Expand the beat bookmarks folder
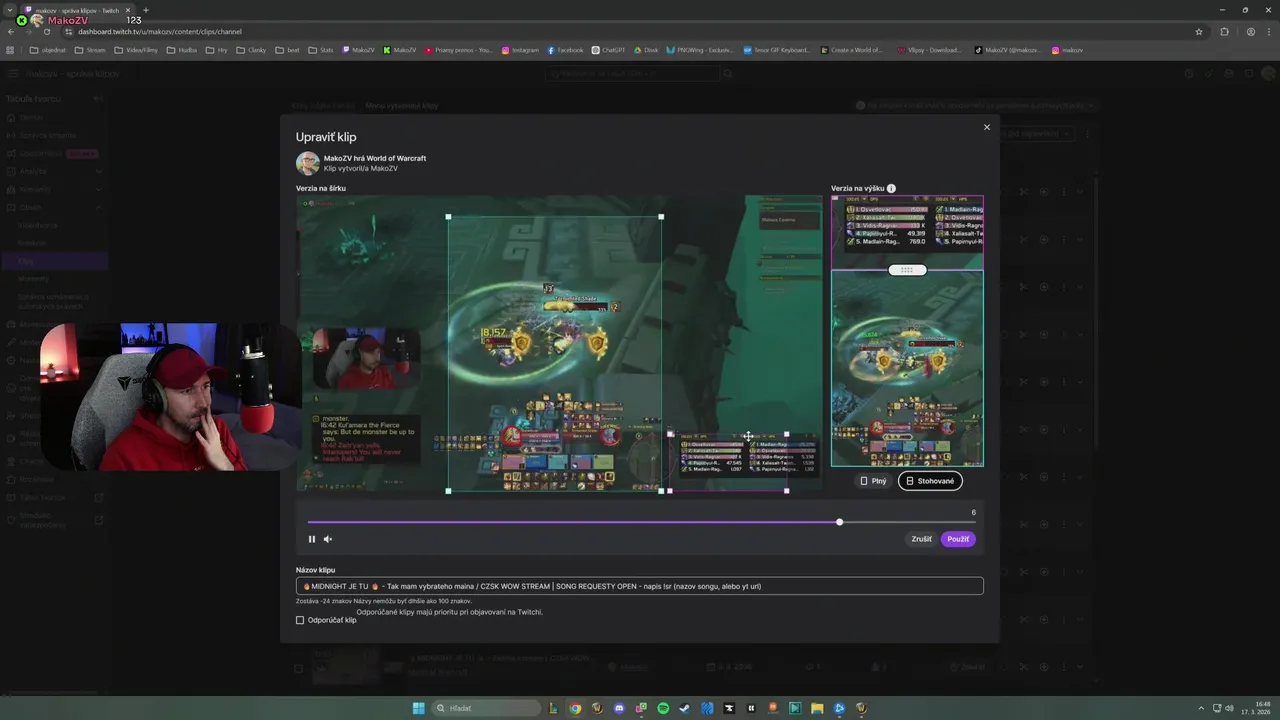The image size is (1280, 720). (288, 50)
